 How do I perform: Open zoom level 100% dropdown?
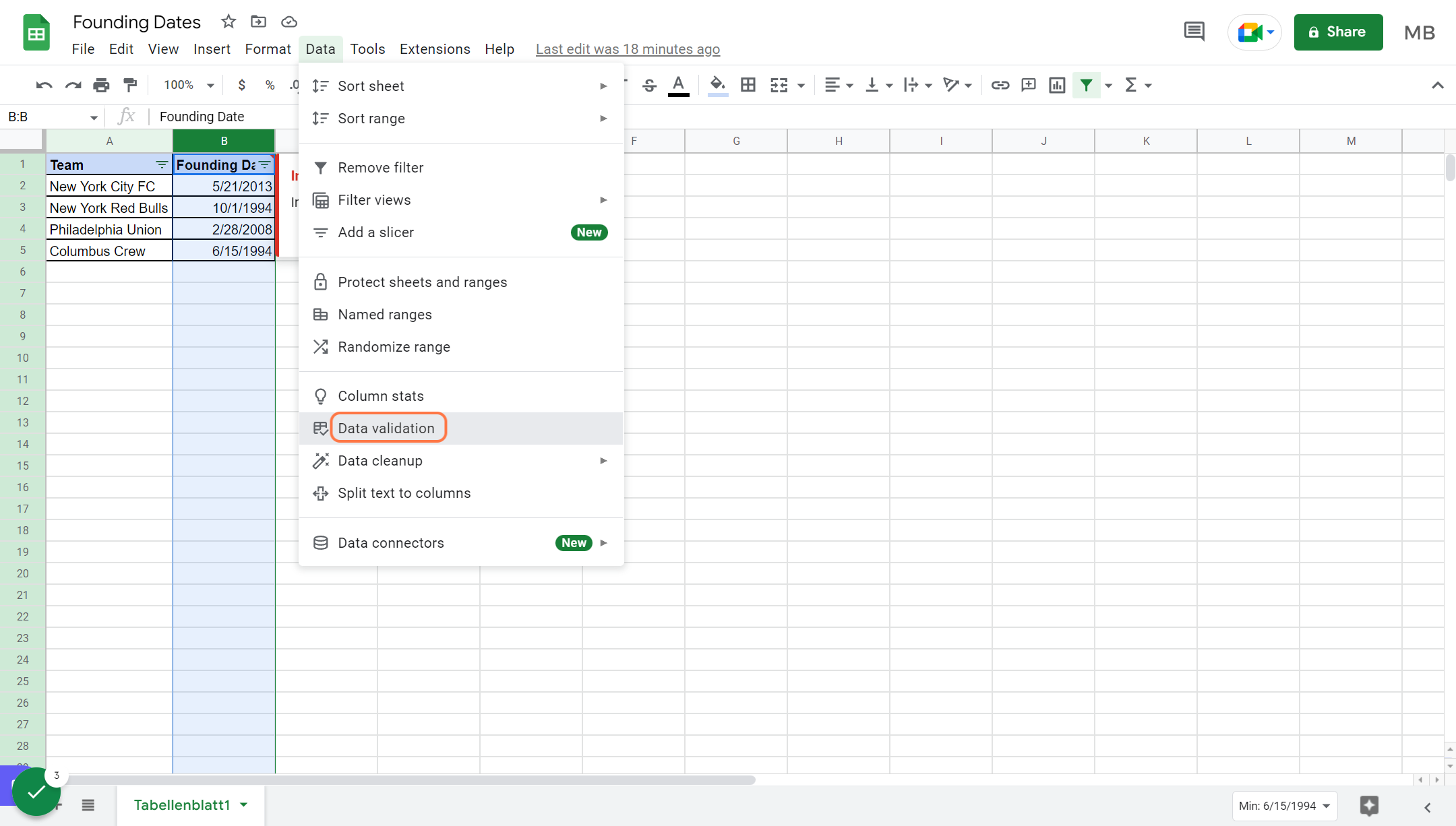pos(189,85)
